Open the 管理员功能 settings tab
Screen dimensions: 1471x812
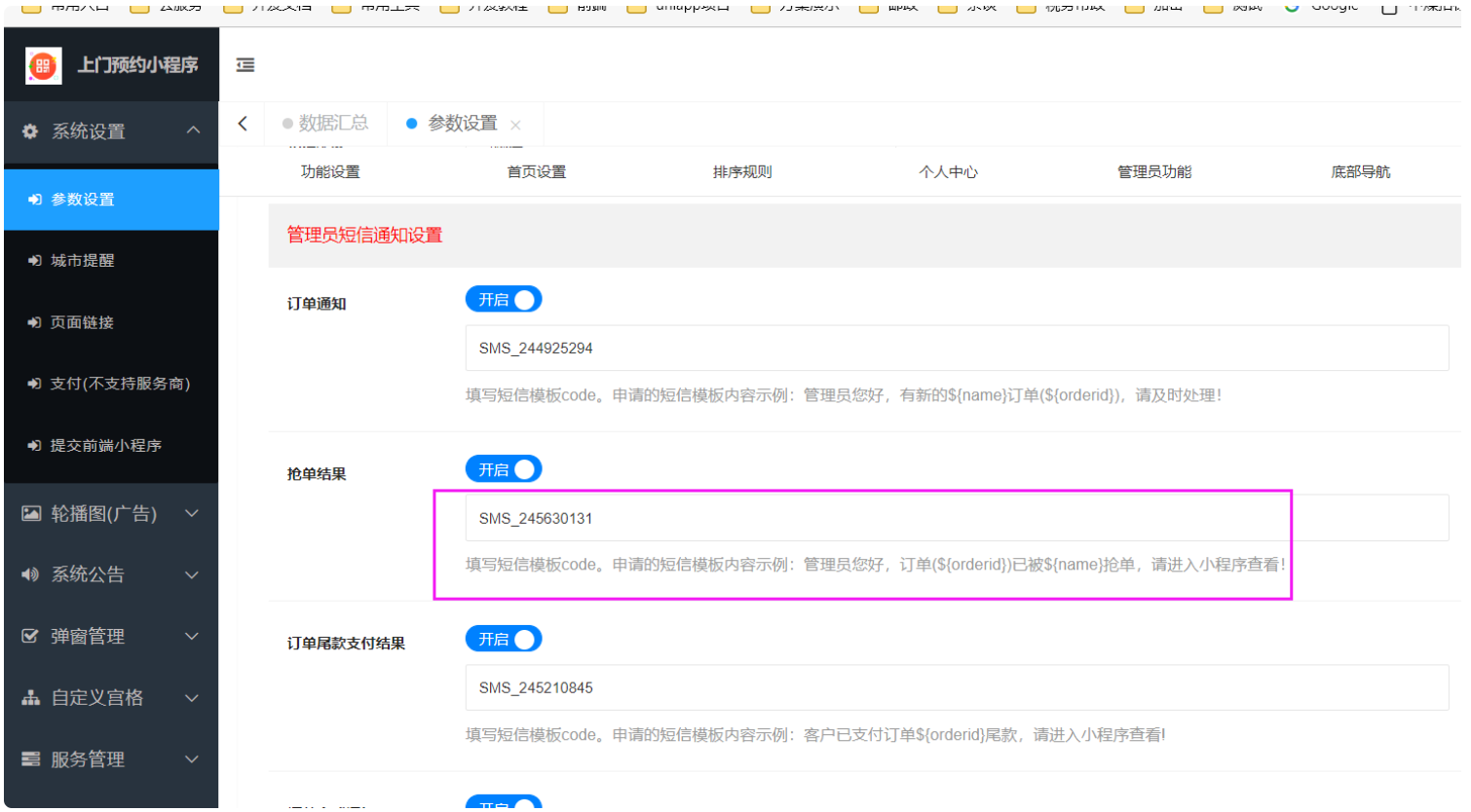(1154, 172)
